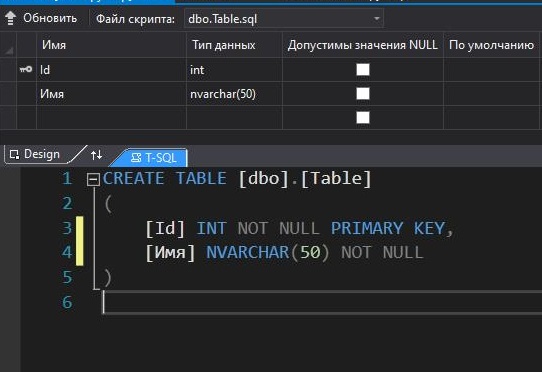
Task: Click the nvarchar(50) data type cell
Action: coord(234,94)
